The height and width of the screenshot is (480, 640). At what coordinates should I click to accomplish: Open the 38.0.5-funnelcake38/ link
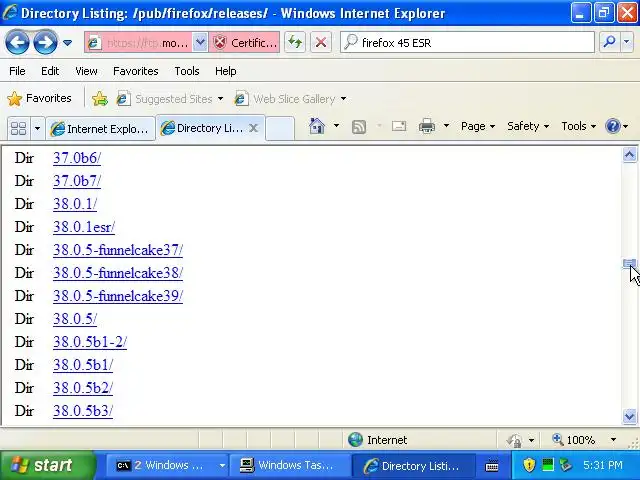(x=118, y=273)
